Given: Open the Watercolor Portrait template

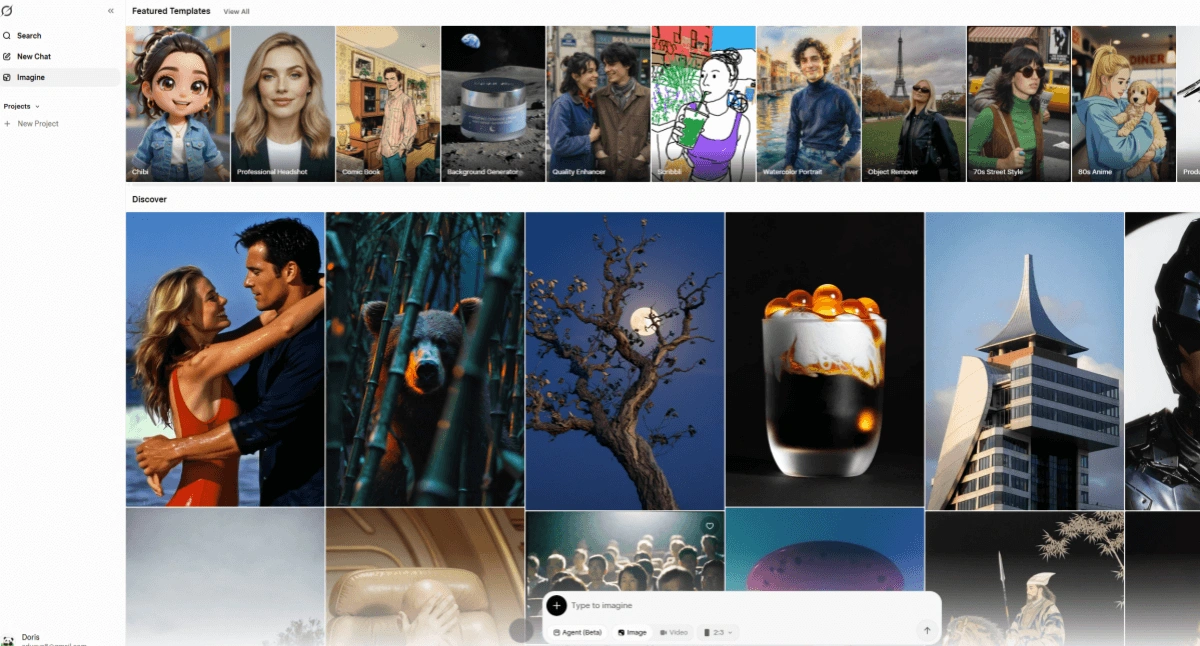Looking at the screenshot, I should coord(809,103).
